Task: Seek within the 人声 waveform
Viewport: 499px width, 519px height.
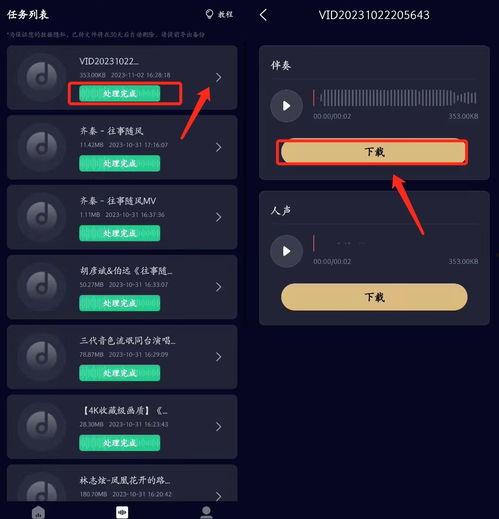Action: pos(395,243)
